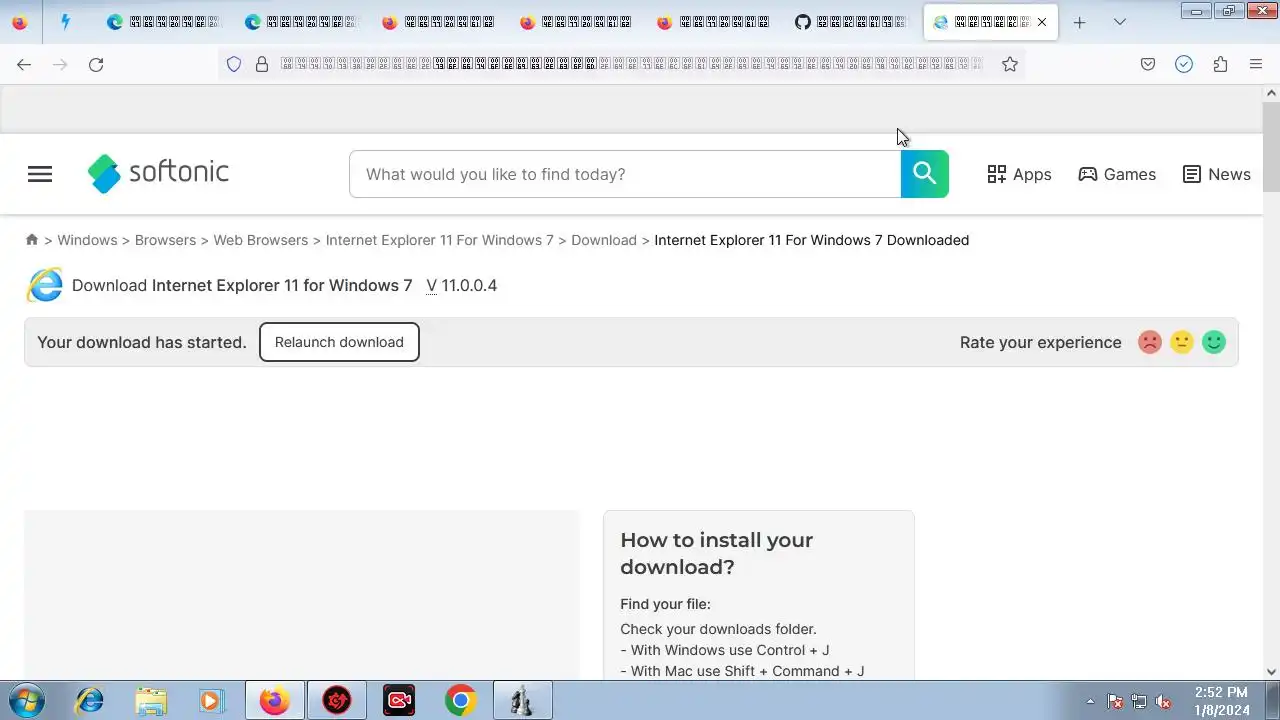Show site security padlock info
The width and height of the screenshot is (1280, 720).
click(262, 64)
